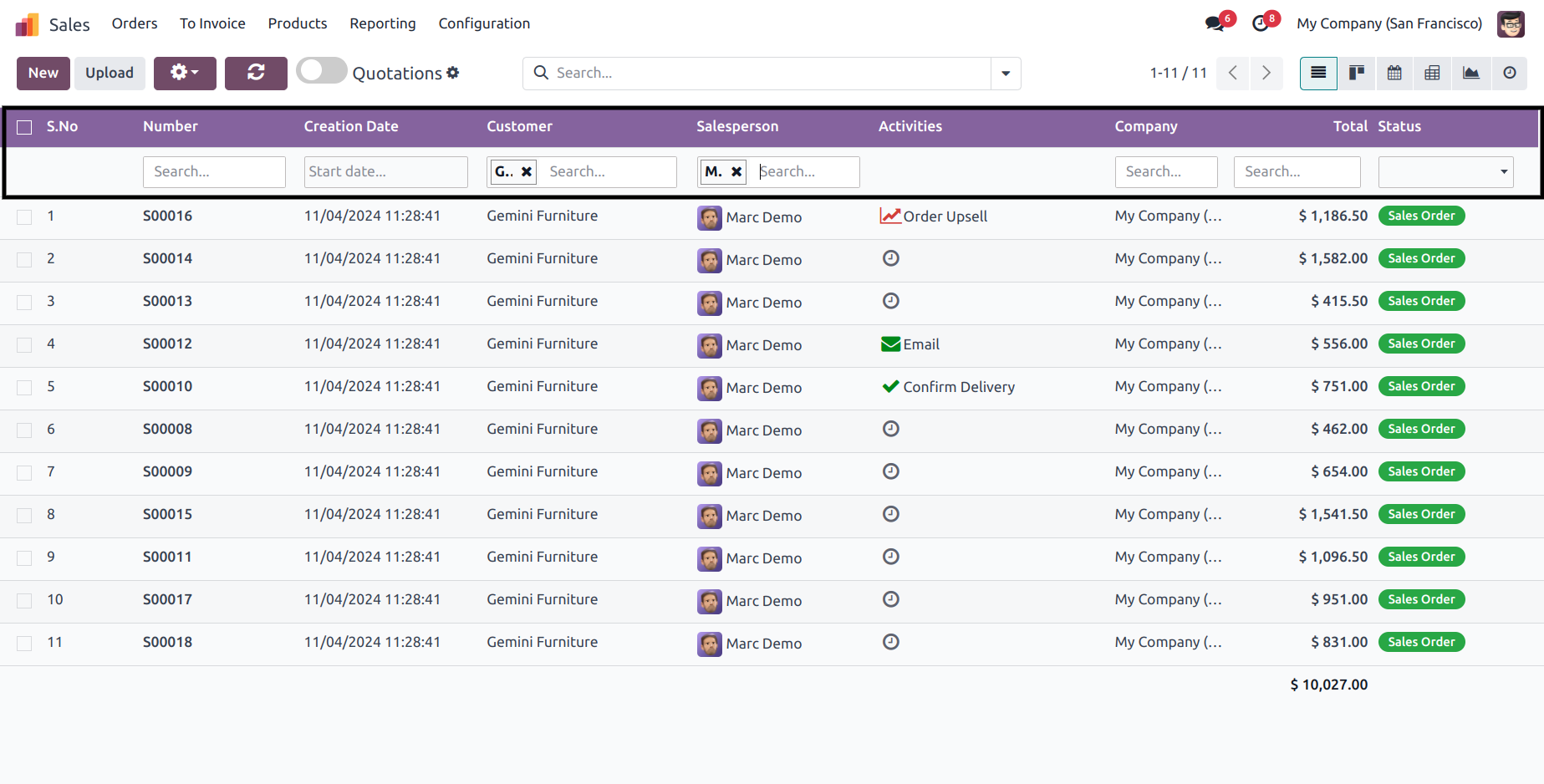The height and width of the screenshot is (784, 1544).
Task: Open the user avatar menu
Action: 1511,23
